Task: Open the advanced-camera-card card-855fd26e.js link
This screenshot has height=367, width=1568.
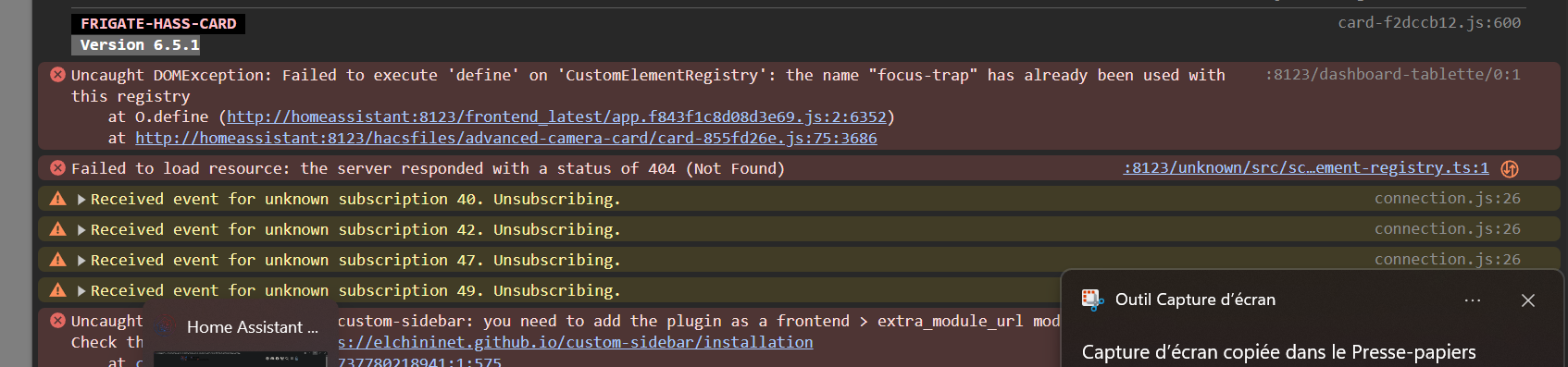Action: coord(506,138)
